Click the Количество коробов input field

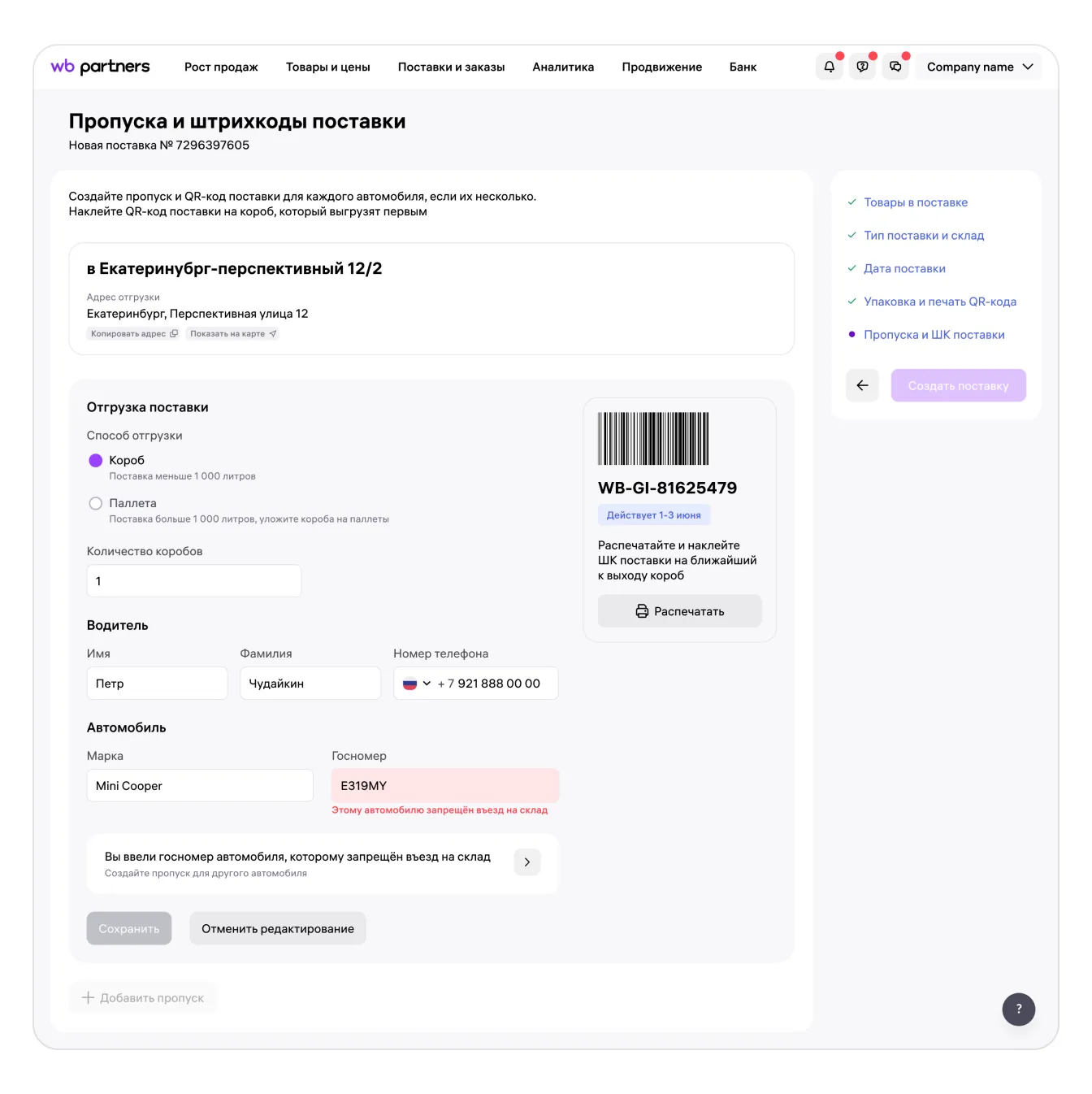pyautogui.click(x=193, y=581)
